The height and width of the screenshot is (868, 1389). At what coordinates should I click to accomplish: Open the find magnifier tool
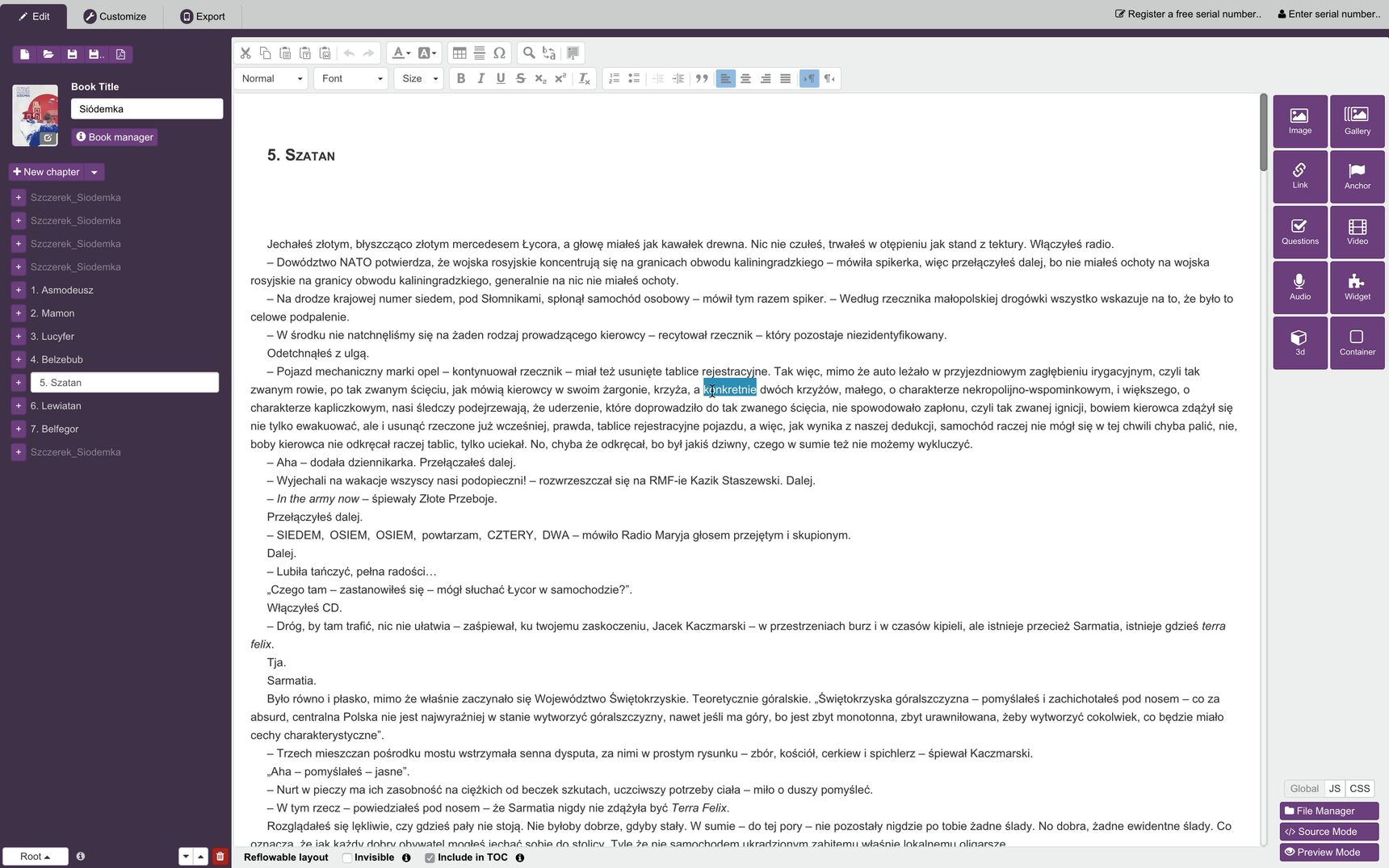point(529,53)
